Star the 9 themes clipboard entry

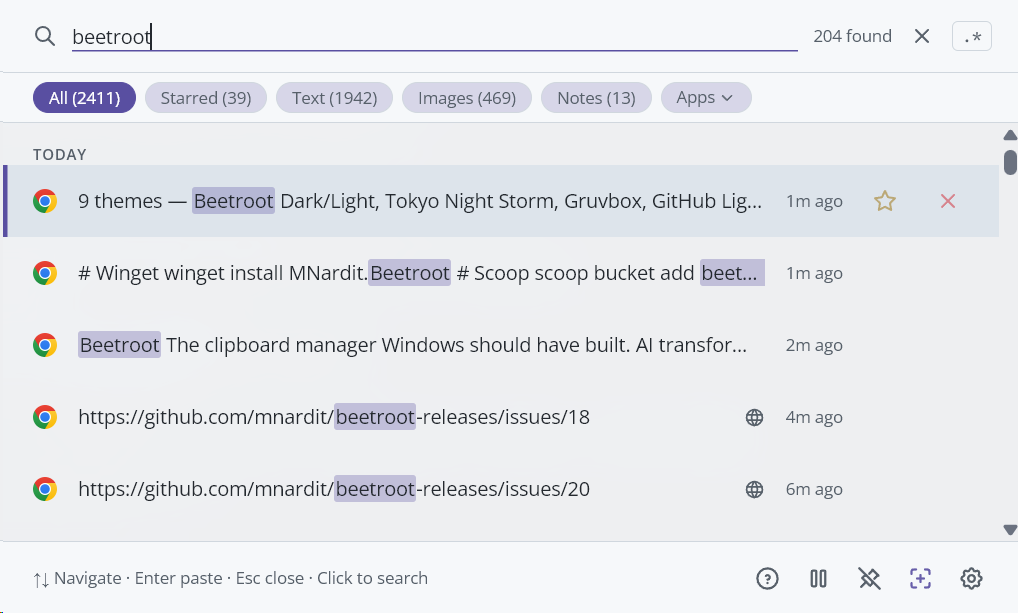[884, 201]
